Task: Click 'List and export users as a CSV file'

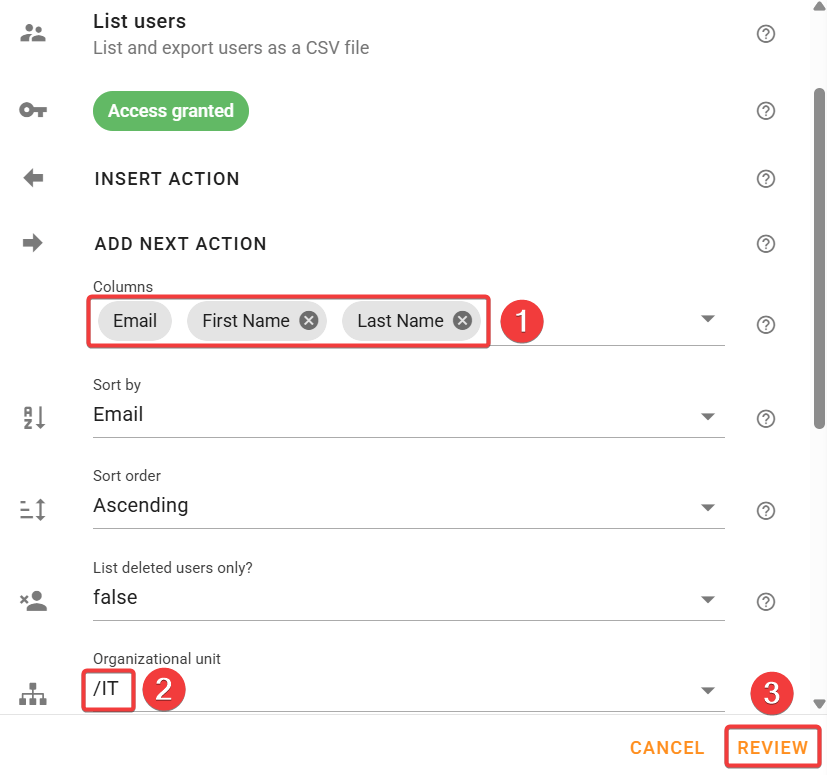Action: 231,47
